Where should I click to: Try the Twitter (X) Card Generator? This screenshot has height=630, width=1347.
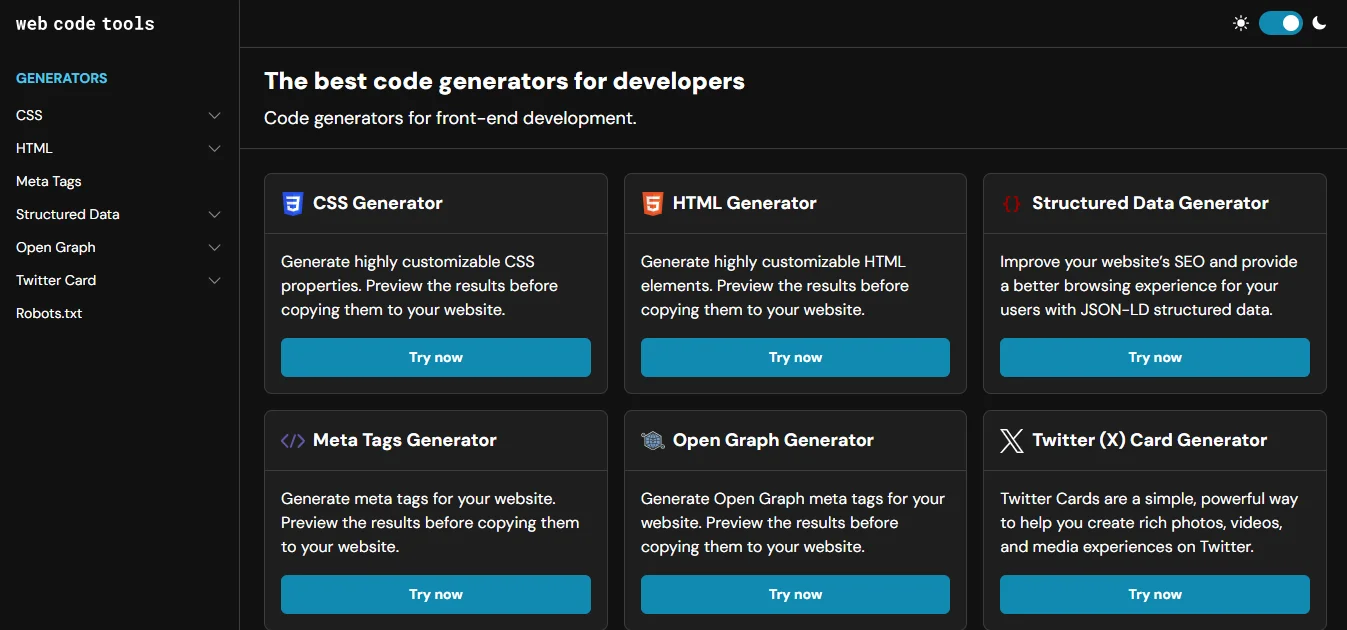1154,594
